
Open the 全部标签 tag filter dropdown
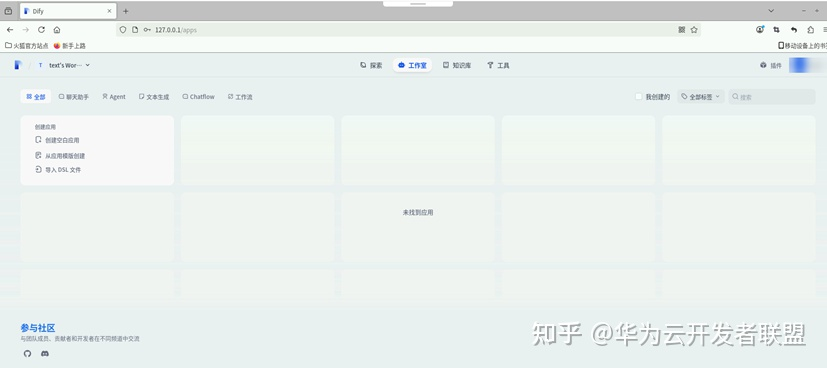700,96
